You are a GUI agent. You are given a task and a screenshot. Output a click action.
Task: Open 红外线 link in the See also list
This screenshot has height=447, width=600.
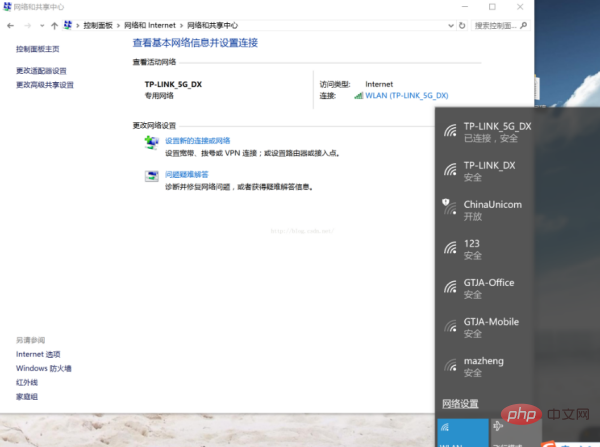[x=27, y=383]
